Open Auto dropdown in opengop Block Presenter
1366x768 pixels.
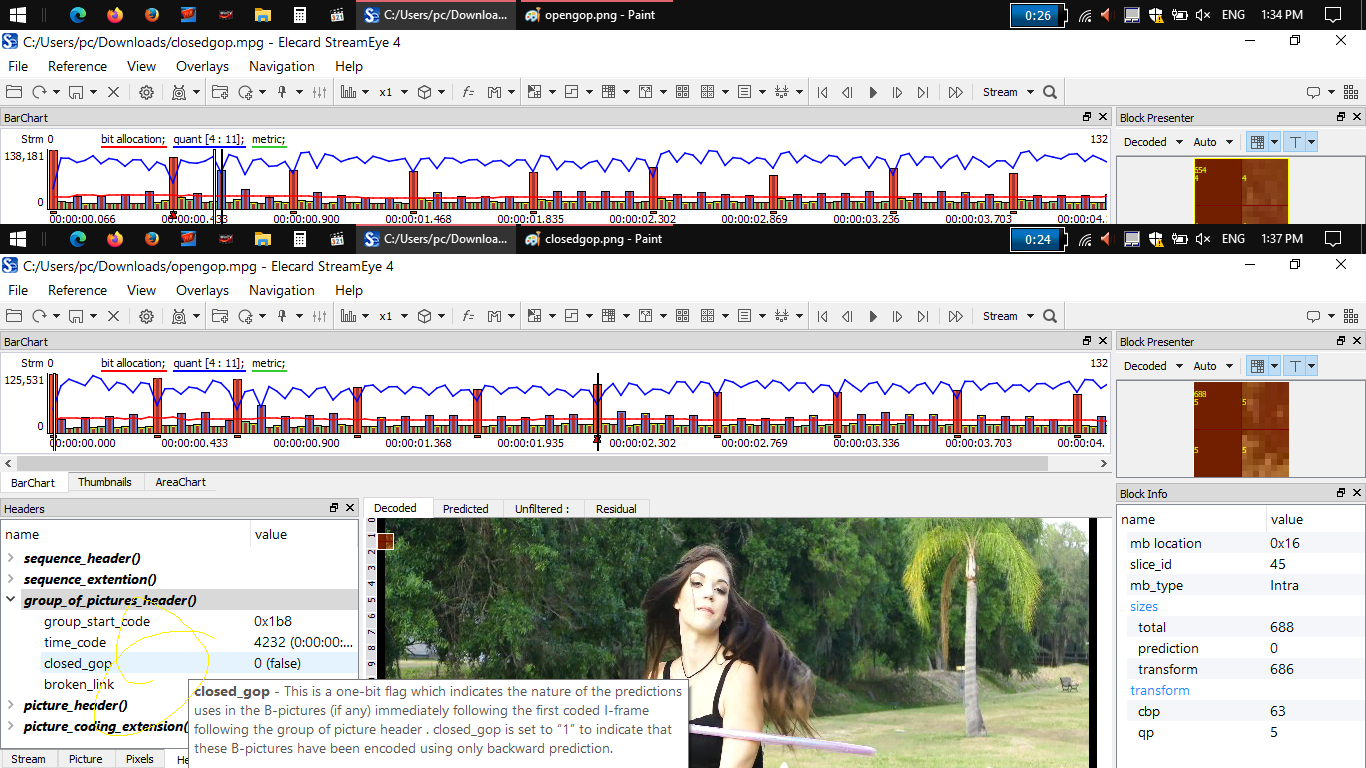[x=1213, y=366]
